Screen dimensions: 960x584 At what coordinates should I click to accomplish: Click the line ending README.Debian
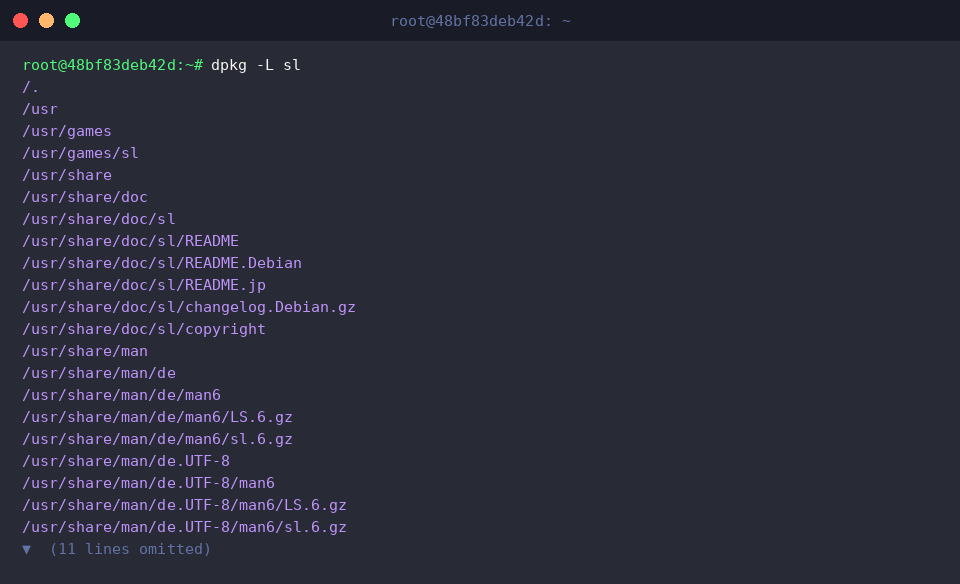[162, 263]
